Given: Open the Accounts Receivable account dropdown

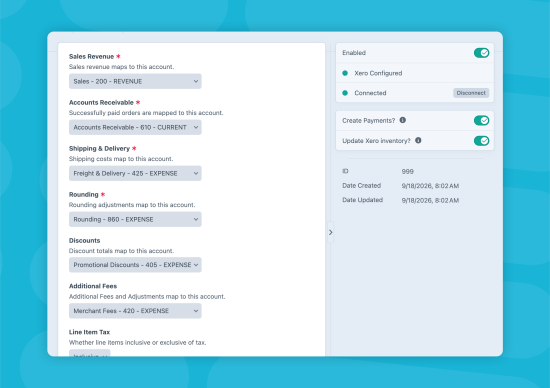Looking at the screenshot, I should [x=135, y=127].
